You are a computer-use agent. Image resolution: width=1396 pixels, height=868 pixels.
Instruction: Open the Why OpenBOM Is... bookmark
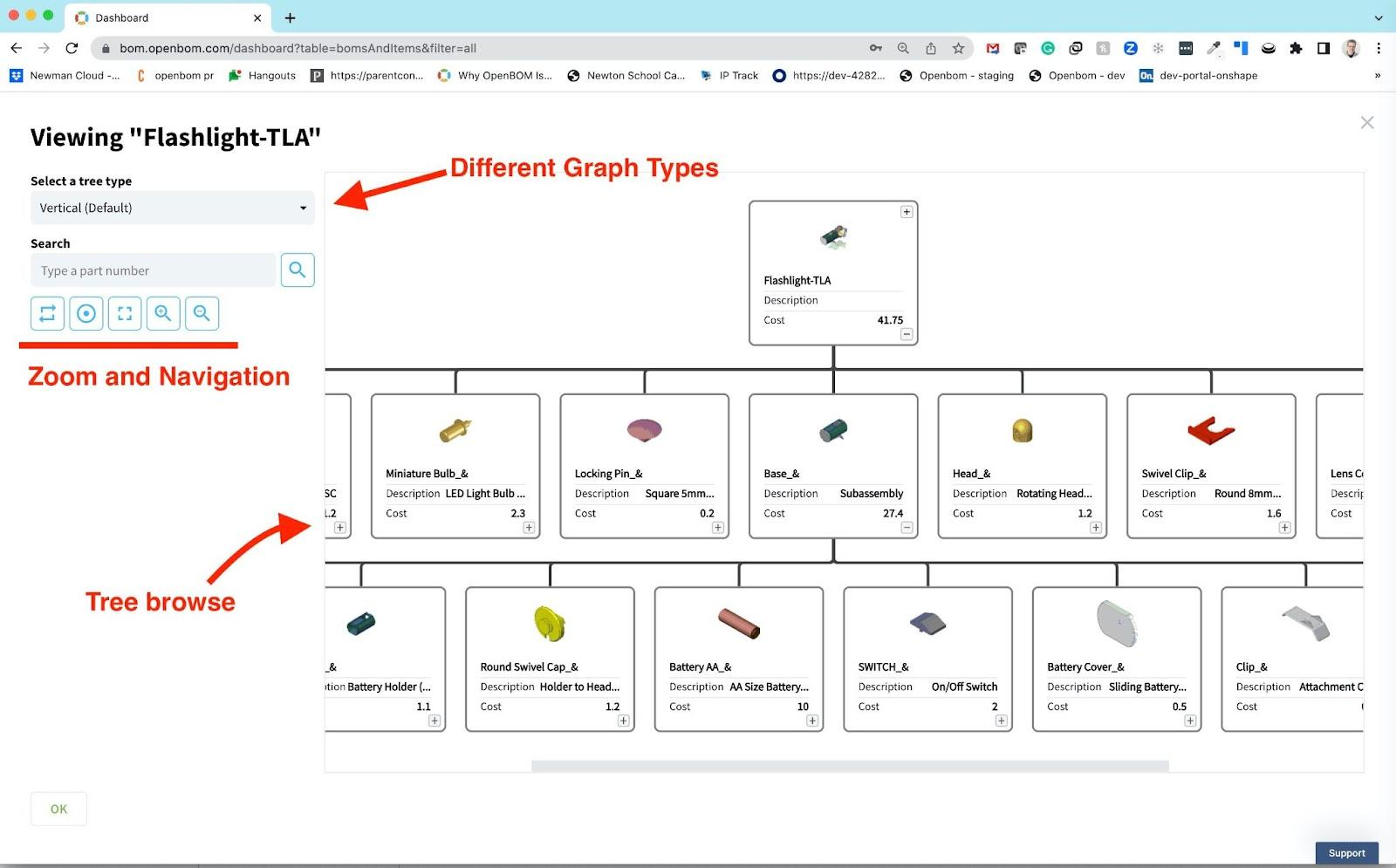[x=495, y=76]
